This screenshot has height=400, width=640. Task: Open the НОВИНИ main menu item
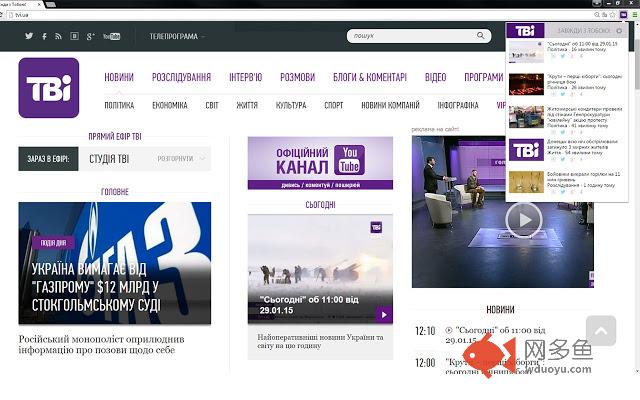point(119,77)
